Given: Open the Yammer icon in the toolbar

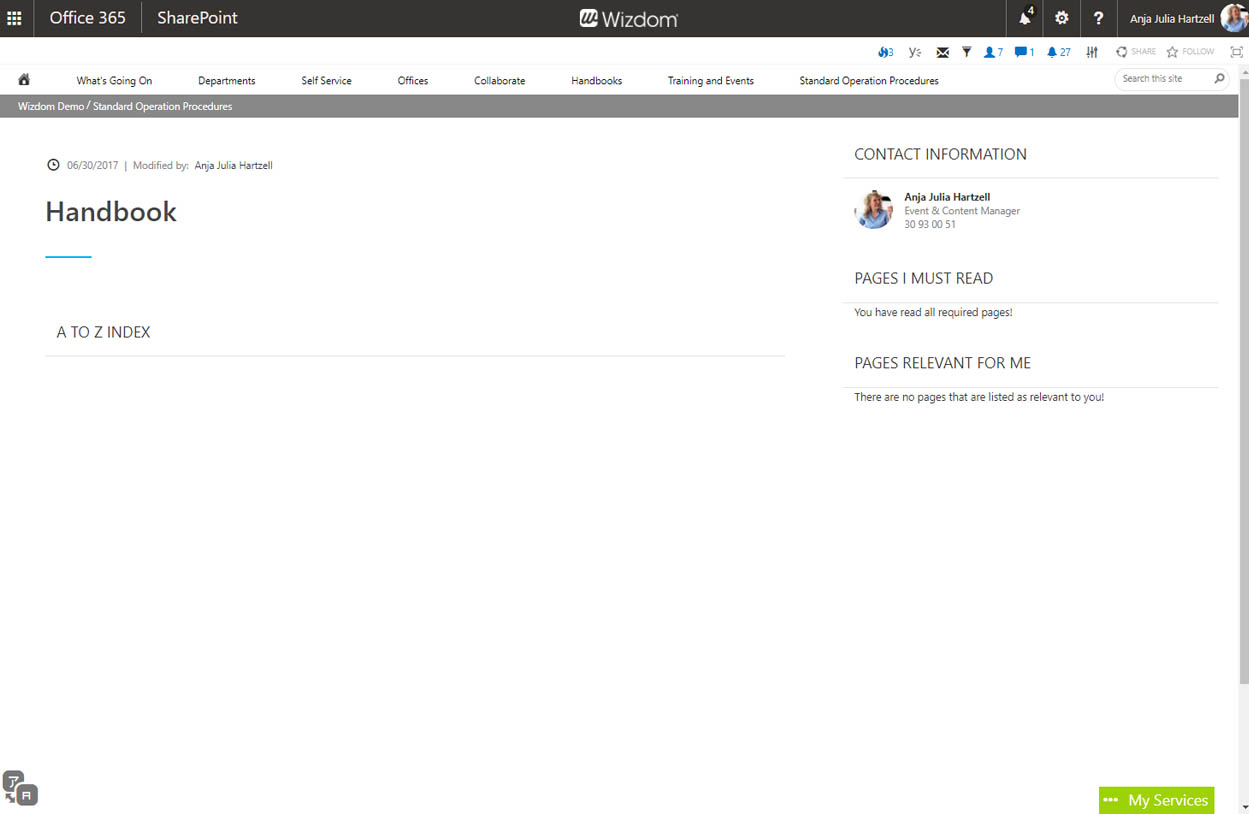Looking at the screenshot, I should [914, 52].
